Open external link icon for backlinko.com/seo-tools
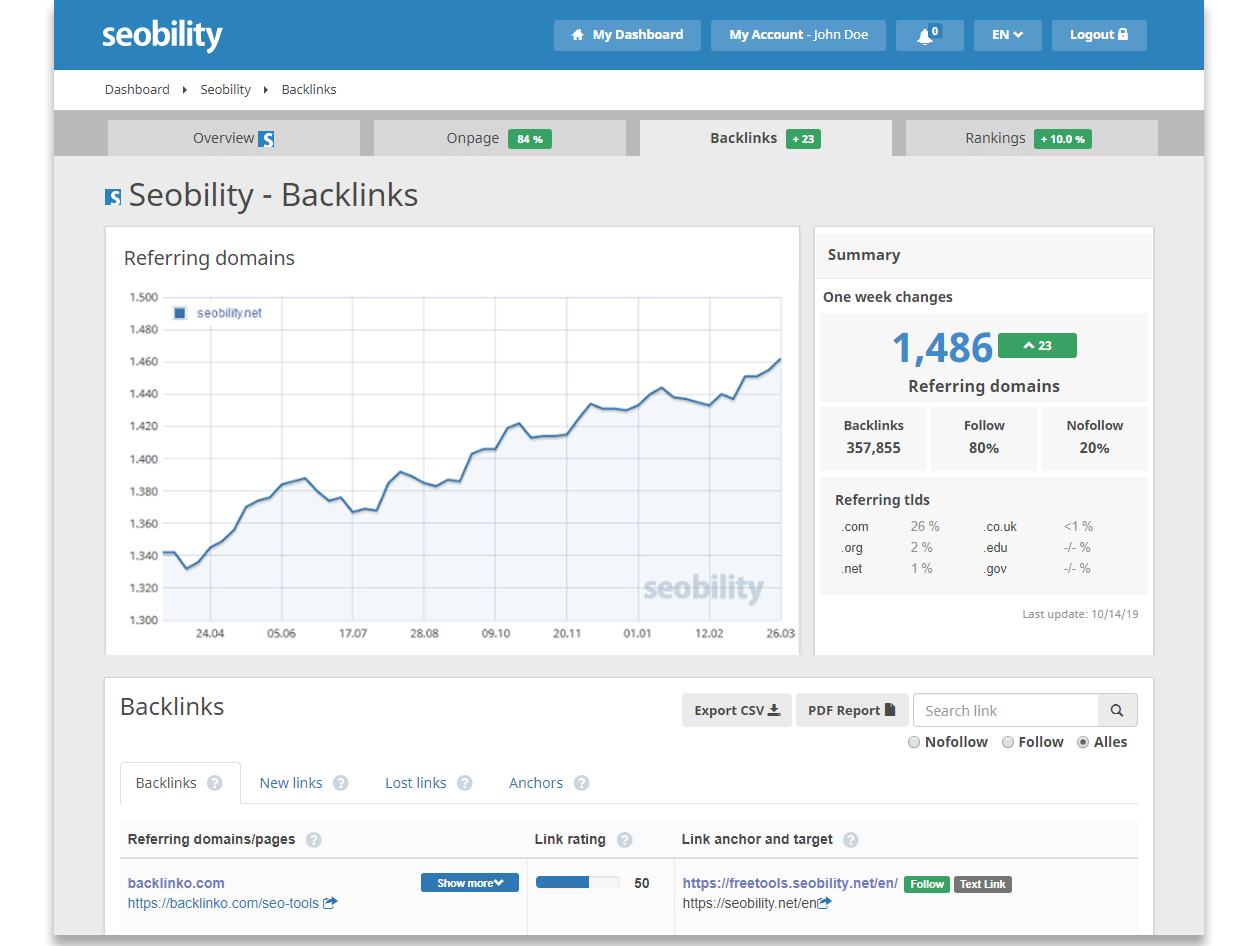1260x946 pixels. point(330,903)
